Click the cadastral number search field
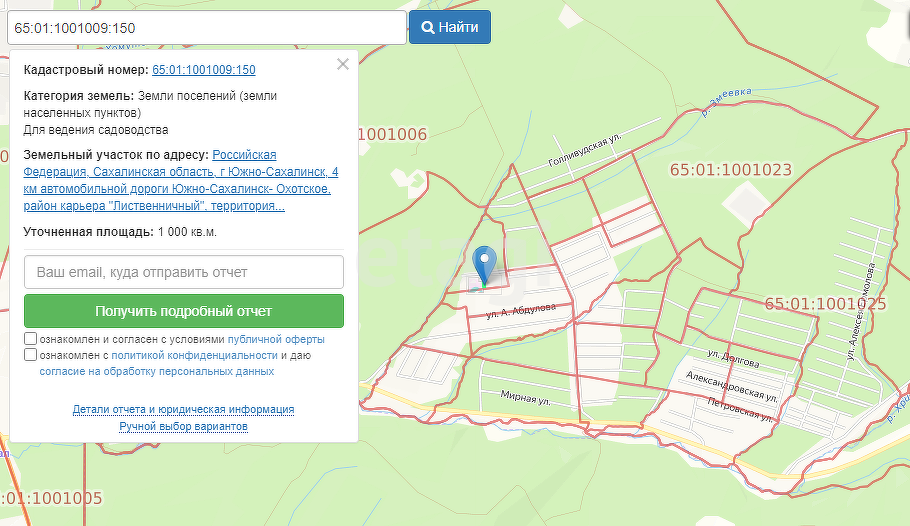 [x=206, y=27]
